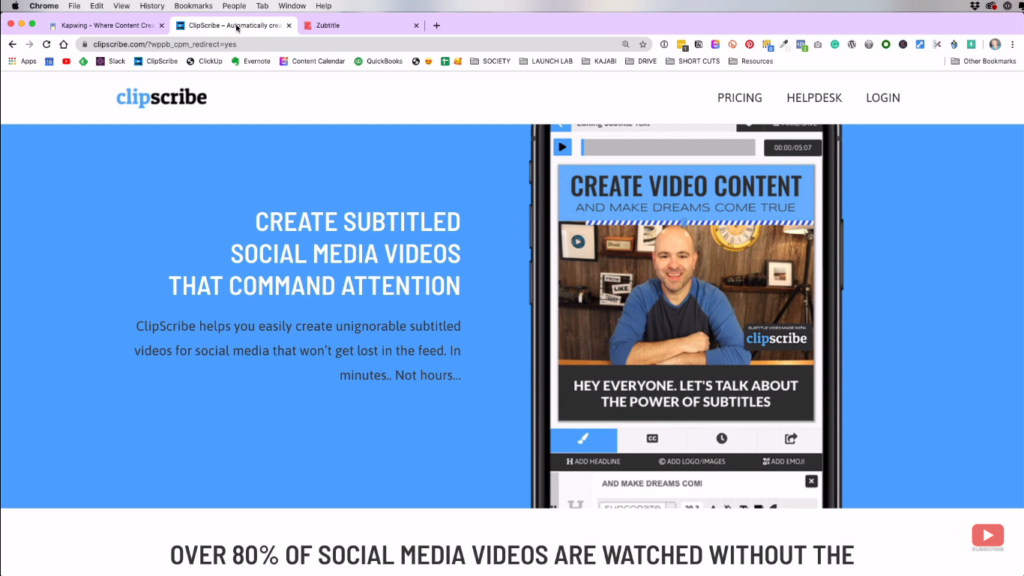1024x576 pixels.
Task: Click the Grammarly extension icon
Action: [835, 44]
